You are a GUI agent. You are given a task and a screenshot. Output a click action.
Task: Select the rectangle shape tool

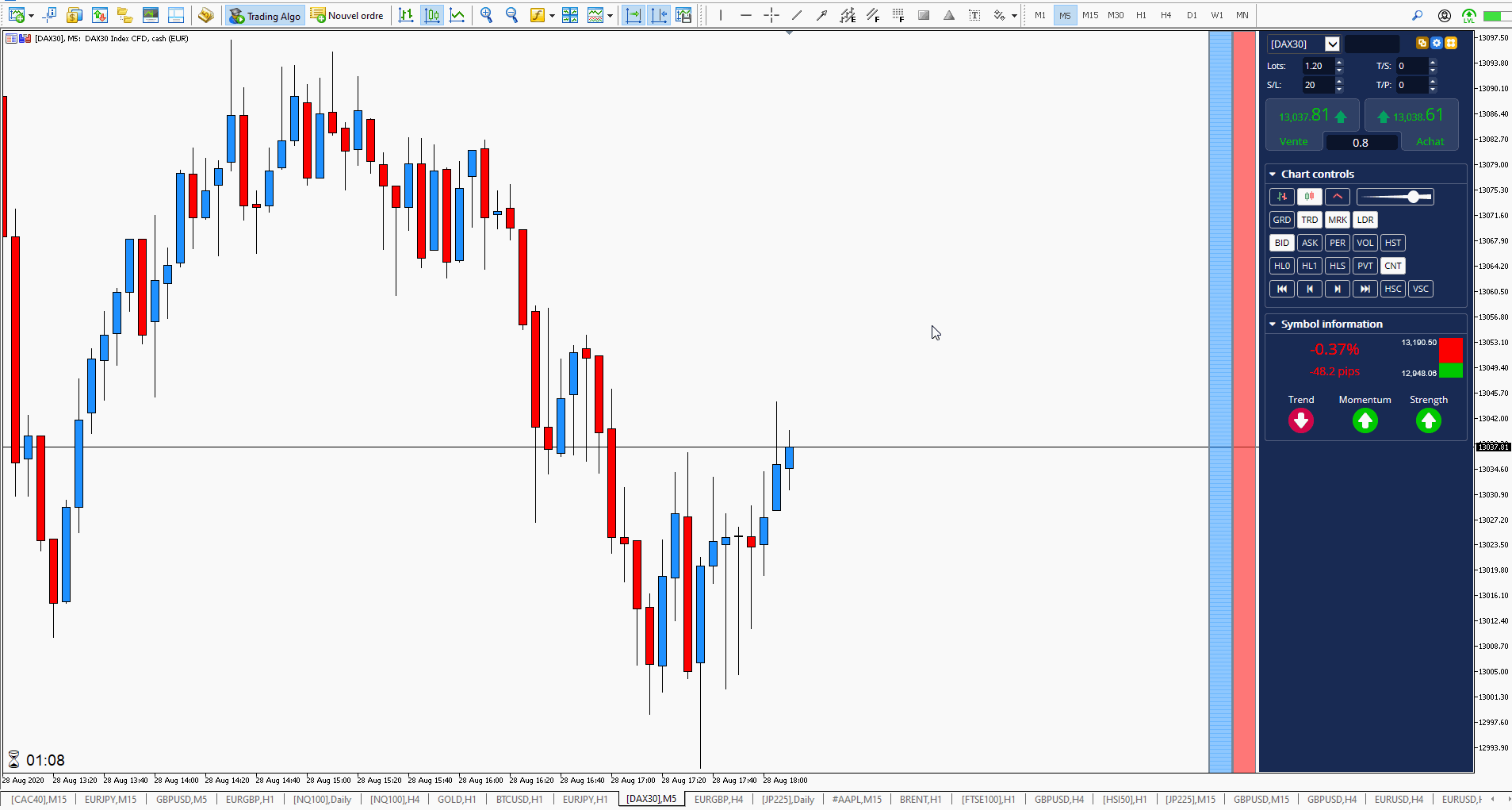coord(924,15)
